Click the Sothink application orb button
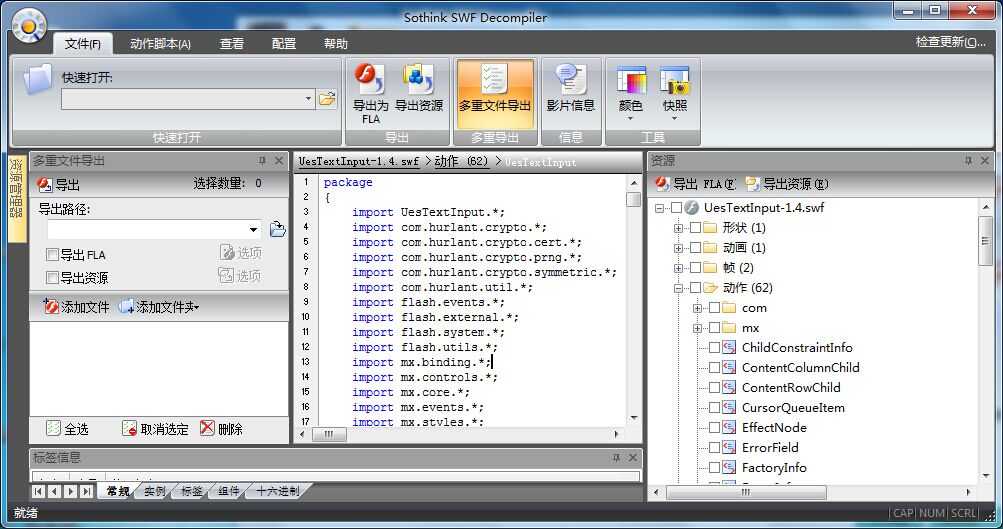 tap(29, 26)
